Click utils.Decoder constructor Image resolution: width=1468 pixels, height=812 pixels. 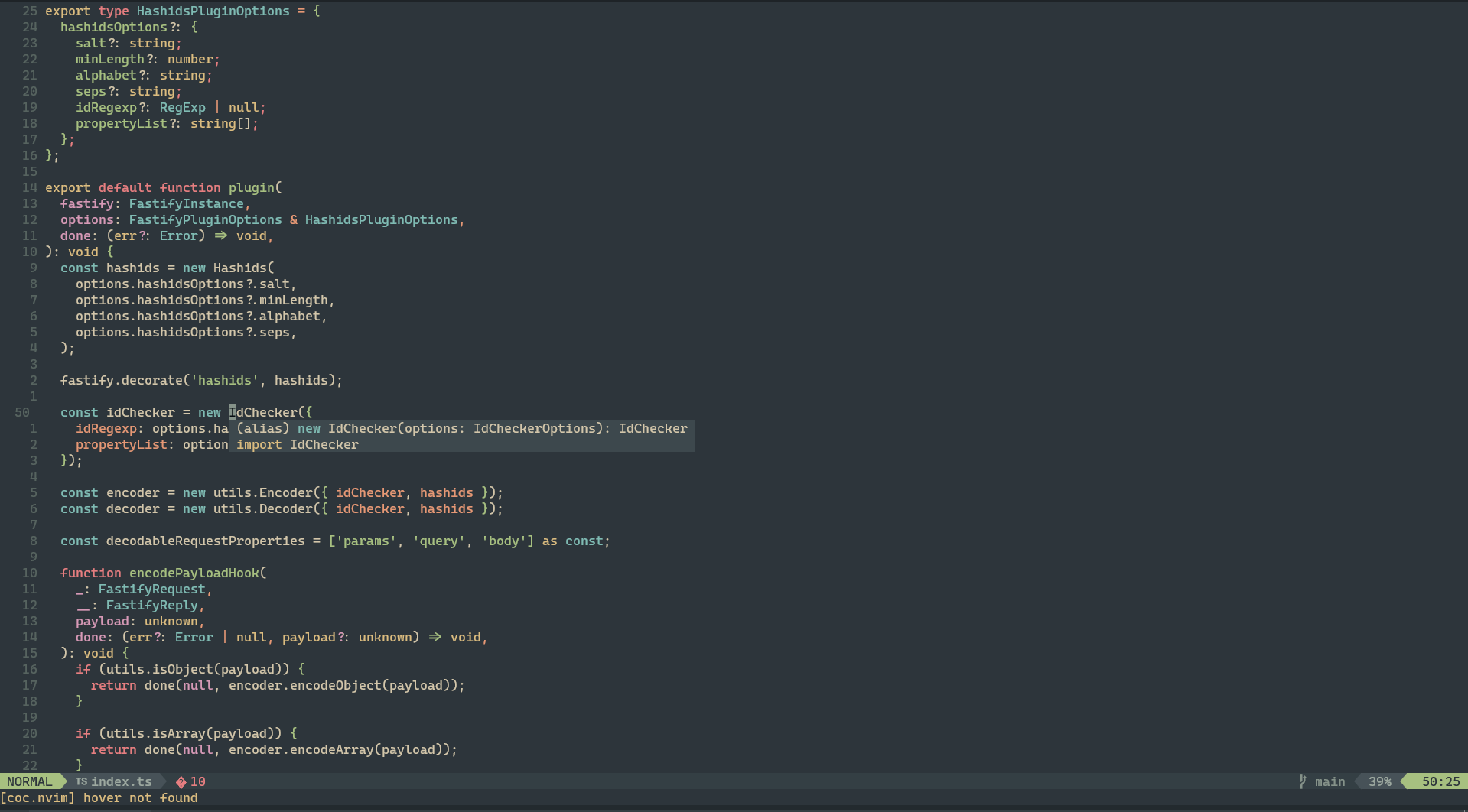point(263,508)
